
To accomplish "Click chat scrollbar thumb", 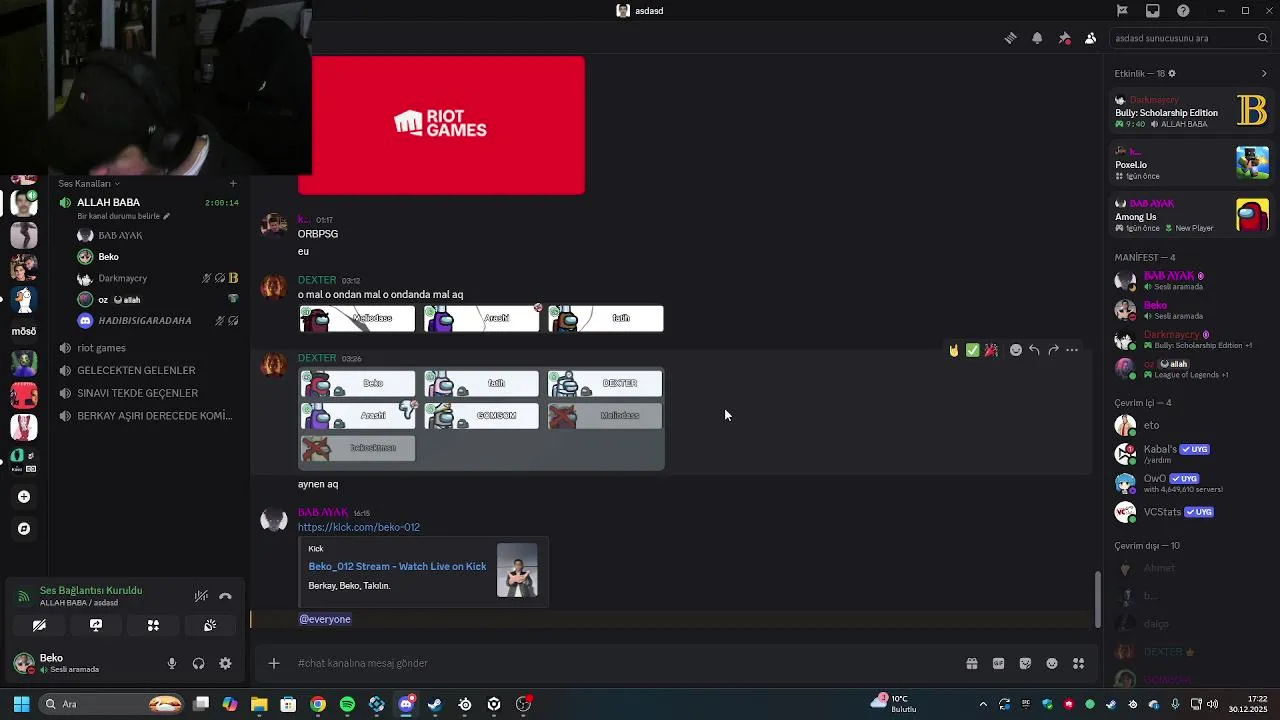I will (x=1098, y=598).
